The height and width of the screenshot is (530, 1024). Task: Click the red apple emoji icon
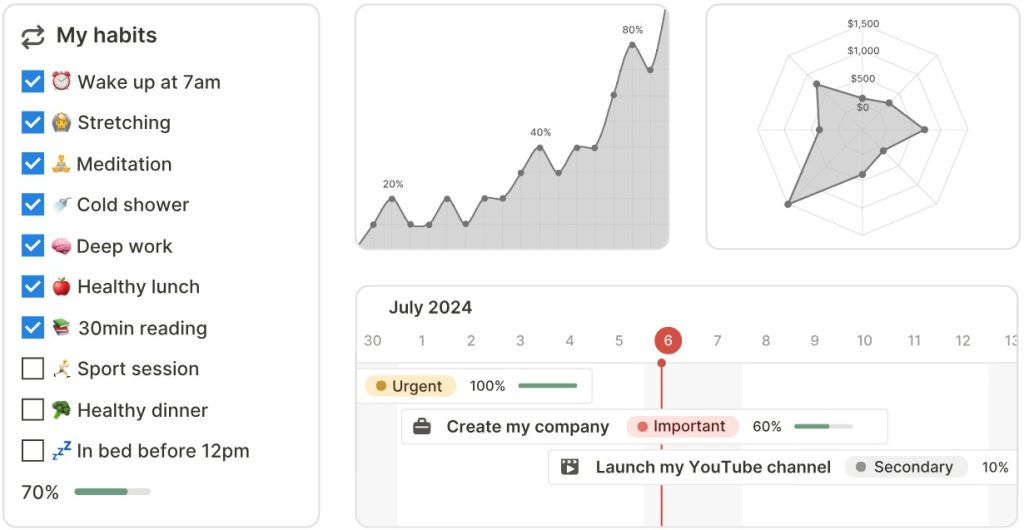[62, 287]
